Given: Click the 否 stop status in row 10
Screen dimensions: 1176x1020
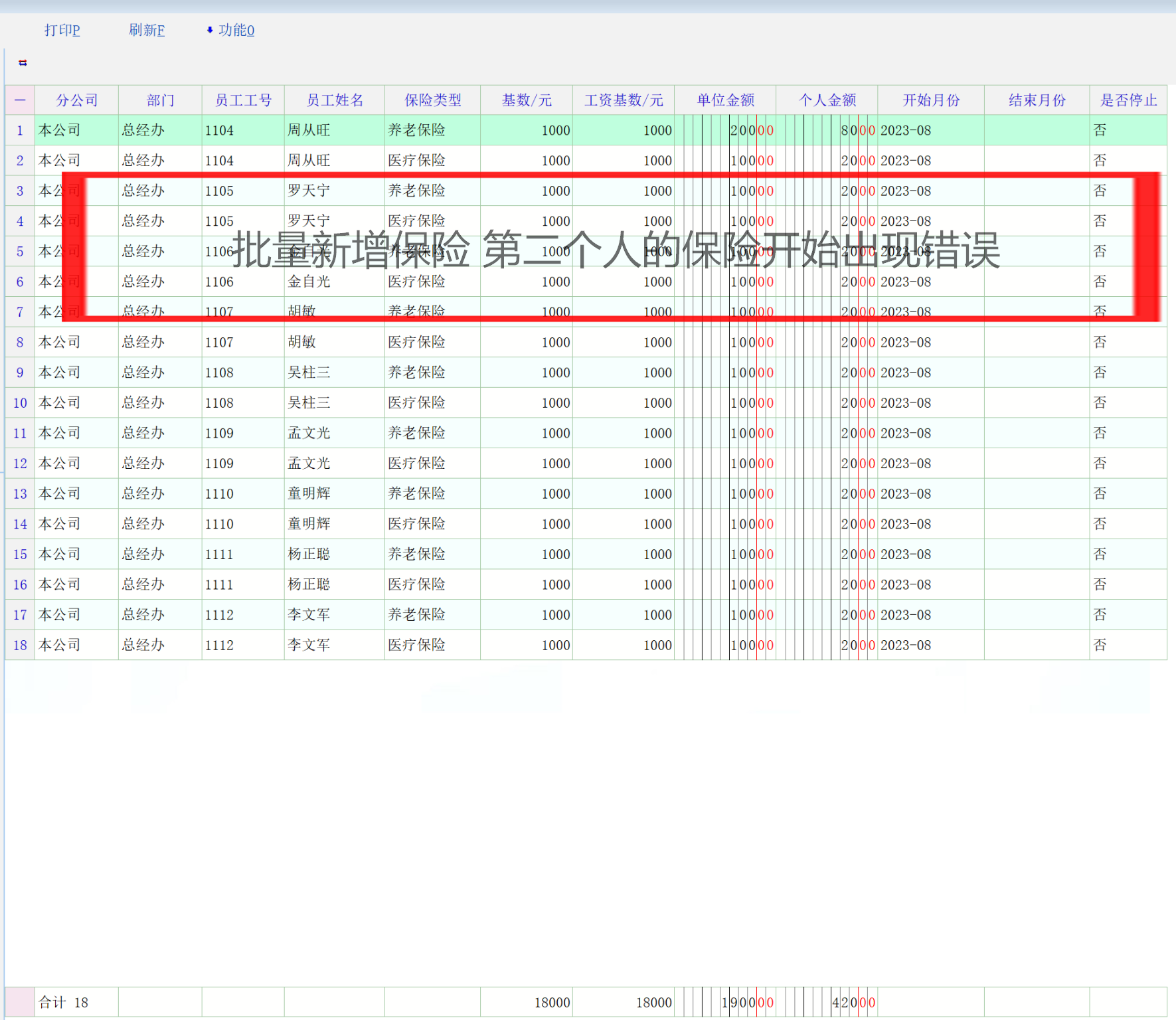Looking at the screenshot, I should (1100, 402).
